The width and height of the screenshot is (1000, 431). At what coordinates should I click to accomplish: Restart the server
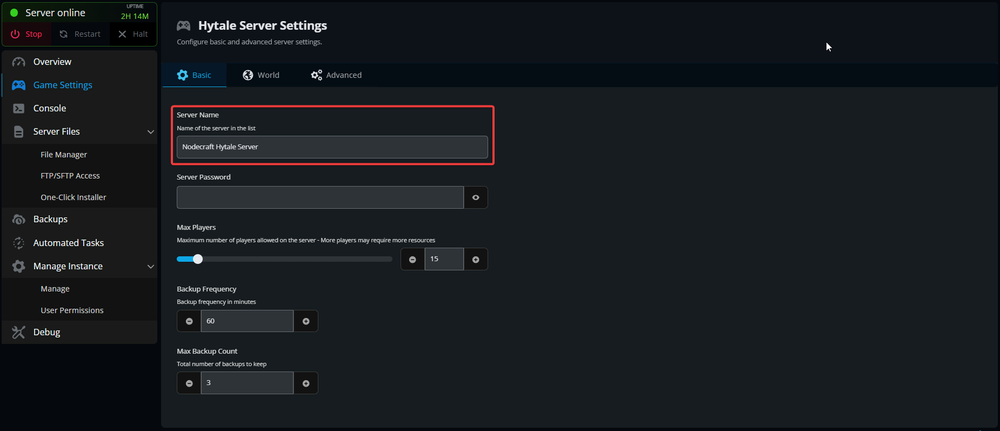coord(80,34)
